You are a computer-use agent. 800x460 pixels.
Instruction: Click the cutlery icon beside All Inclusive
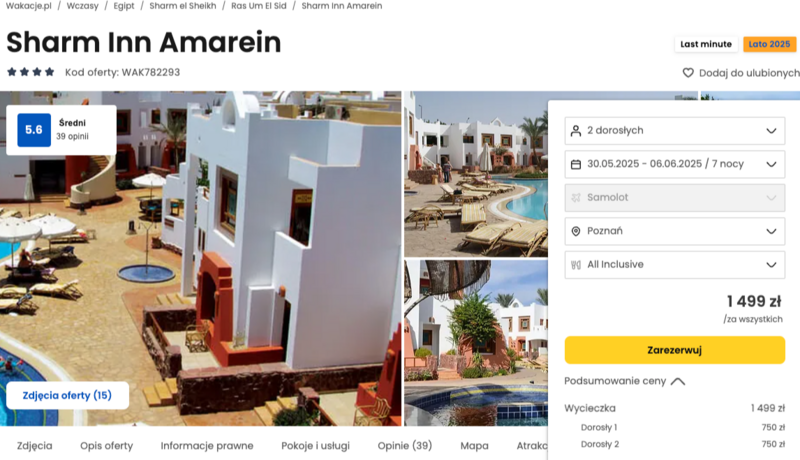pyautogui.click(x=576, y=265)
